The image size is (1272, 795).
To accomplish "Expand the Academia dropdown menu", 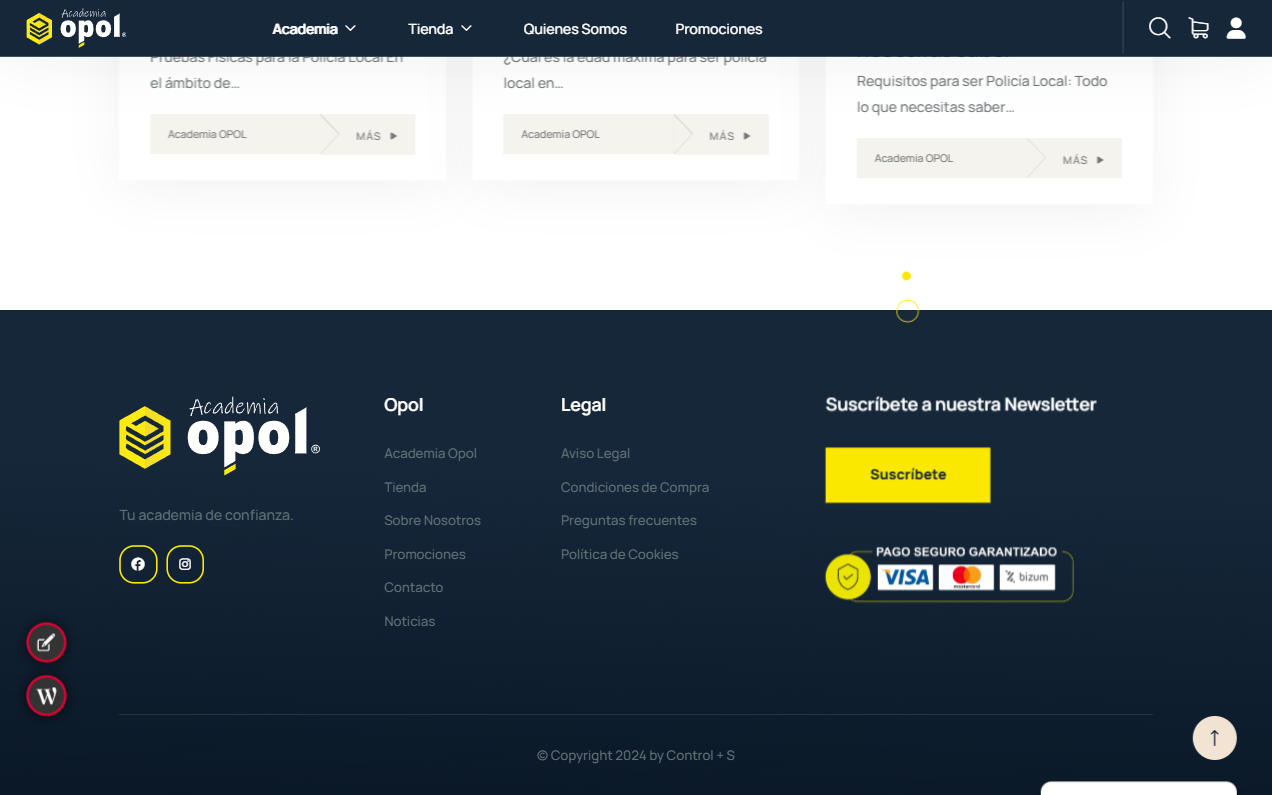I will pos(314,29).
